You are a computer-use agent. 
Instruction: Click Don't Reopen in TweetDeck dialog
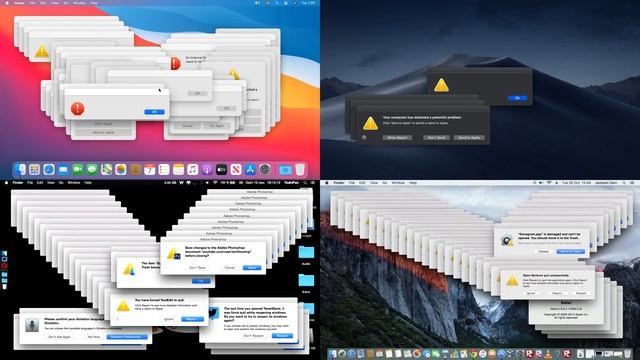point(253,336)
